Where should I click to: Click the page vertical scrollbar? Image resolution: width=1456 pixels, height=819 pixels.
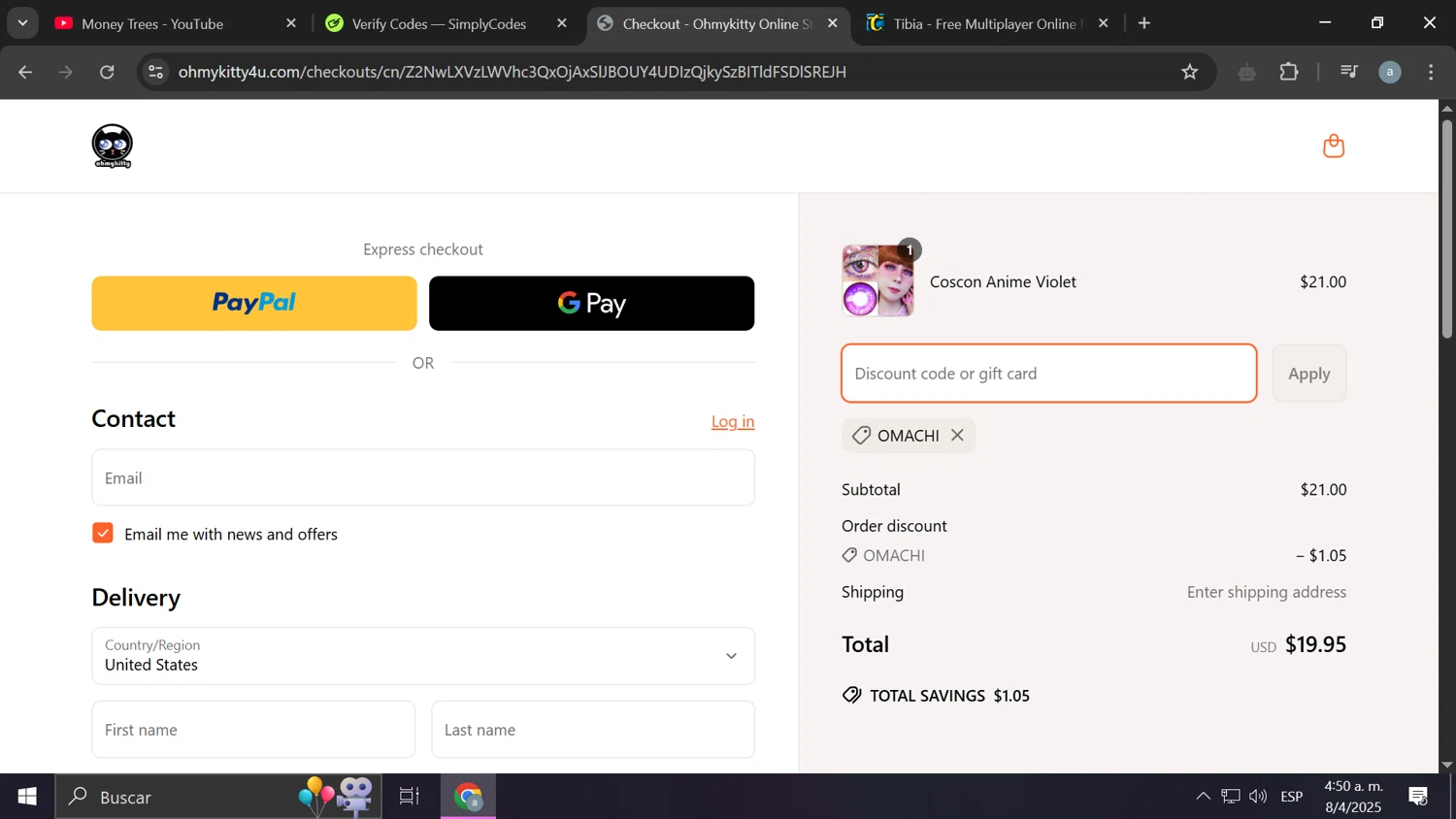click(x=1447, y=228)
